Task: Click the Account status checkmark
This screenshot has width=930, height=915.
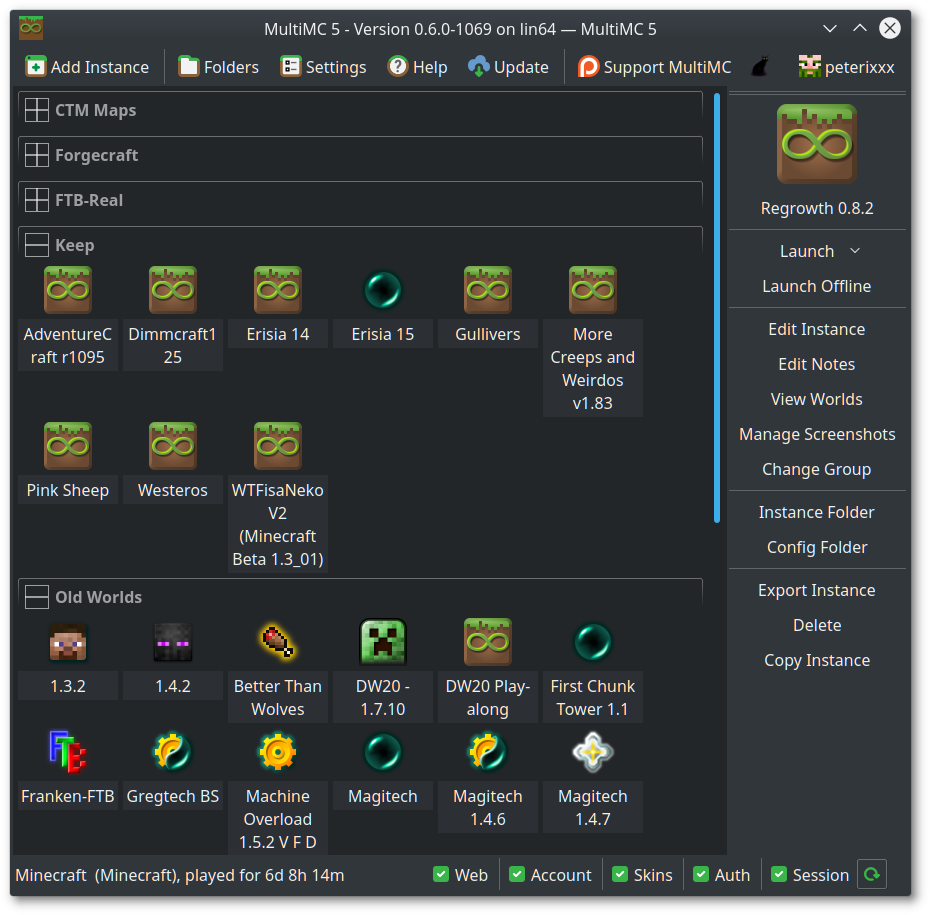Action: pyautogui.click(x=517, y=874)
